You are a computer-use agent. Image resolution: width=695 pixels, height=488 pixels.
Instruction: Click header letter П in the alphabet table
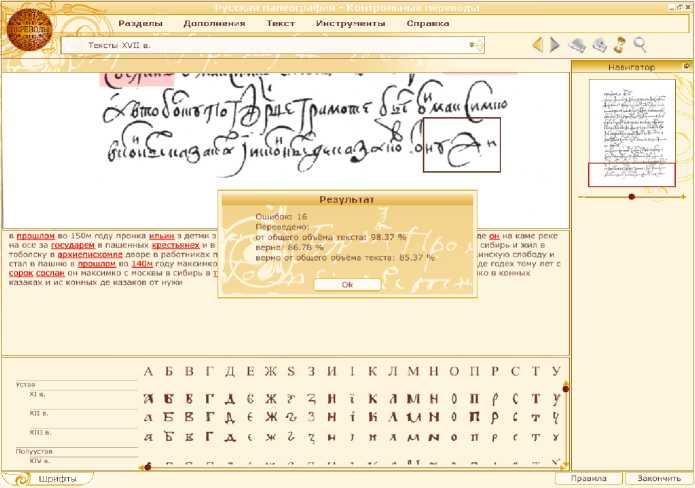(x=474, y=371)
